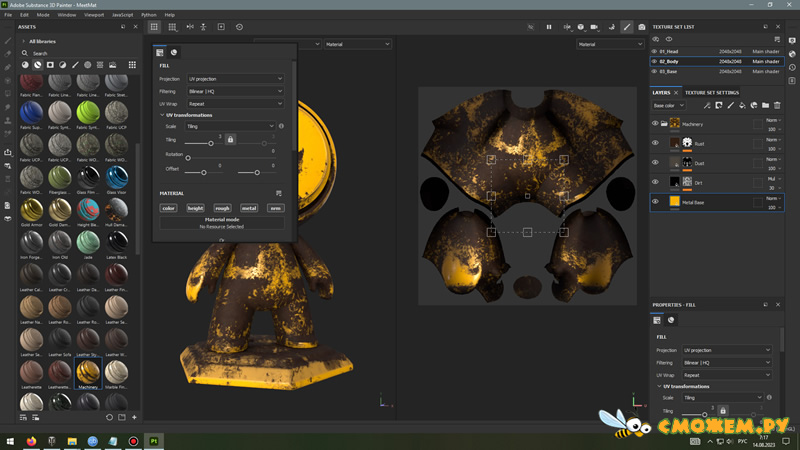Toggle the rough channel in Material section

point(222,208)
